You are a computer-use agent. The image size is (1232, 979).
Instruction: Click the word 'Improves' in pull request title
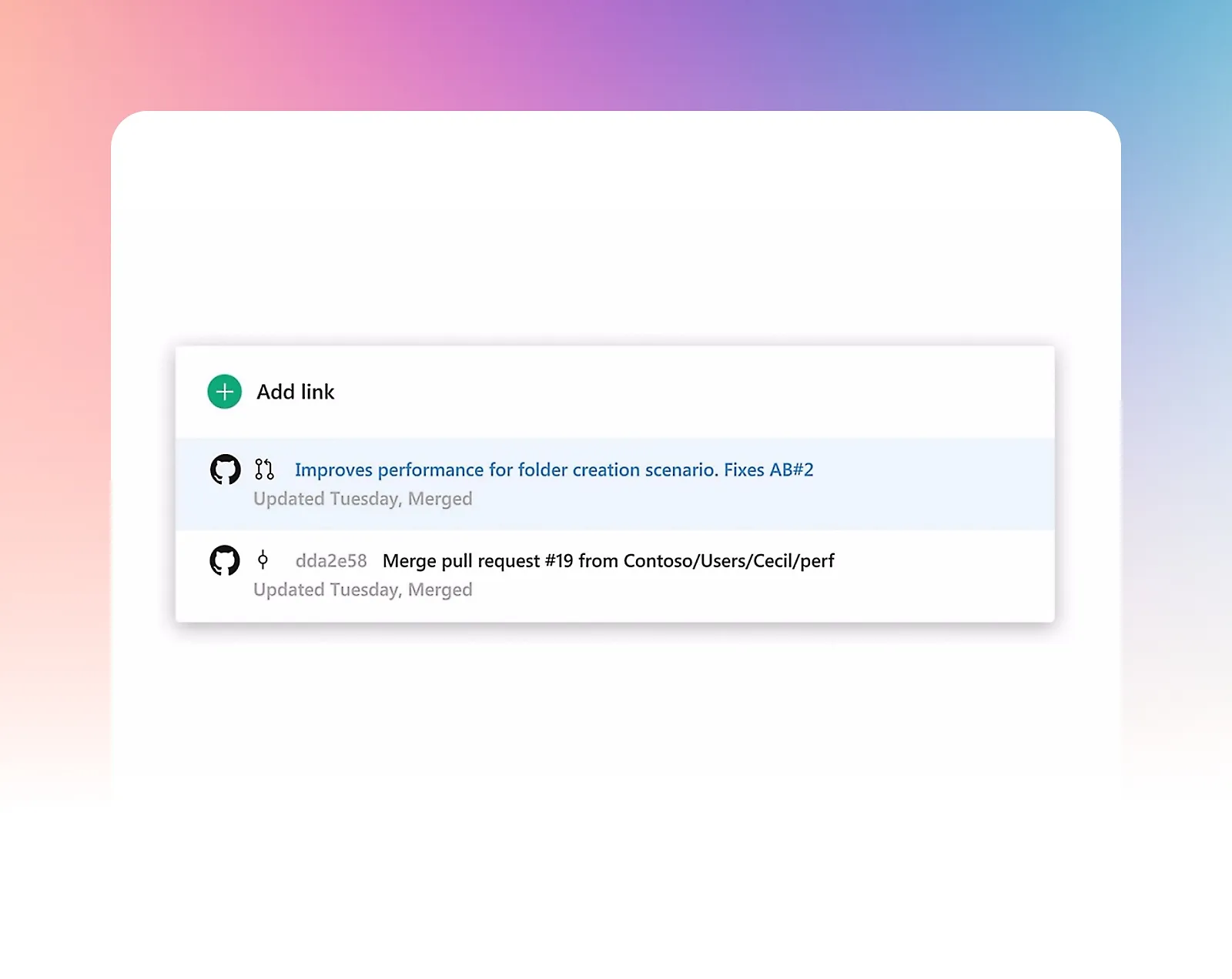(x=333, y=469)
